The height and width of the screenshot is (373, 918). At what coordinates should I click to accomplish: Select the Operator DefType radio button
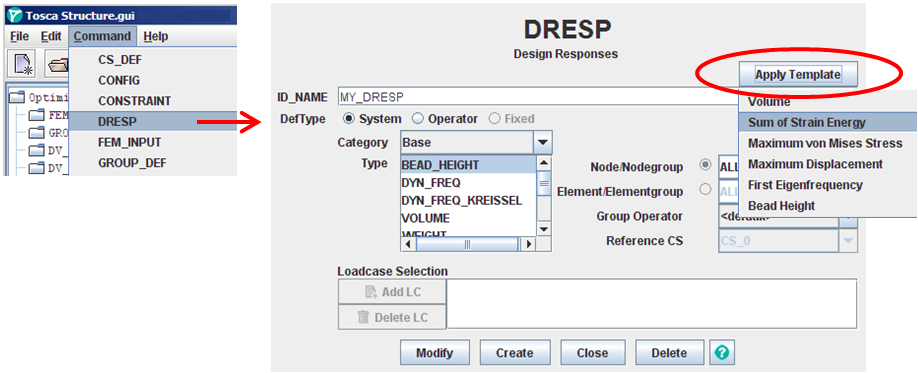point(418,119)
